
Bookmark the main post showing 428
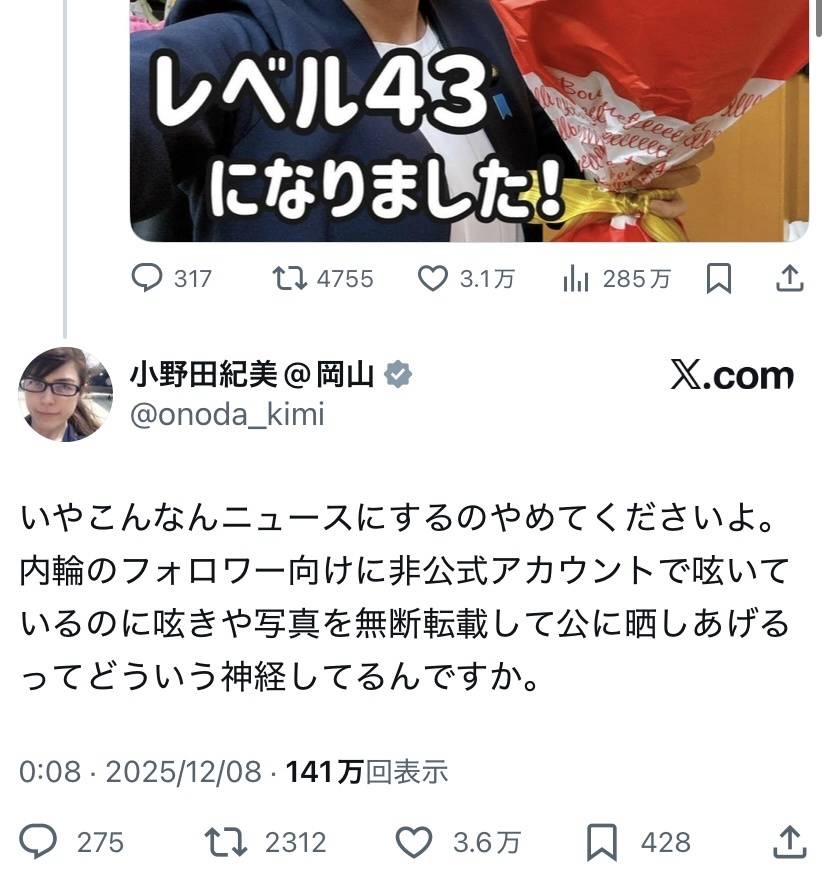(x=639, y=842)
